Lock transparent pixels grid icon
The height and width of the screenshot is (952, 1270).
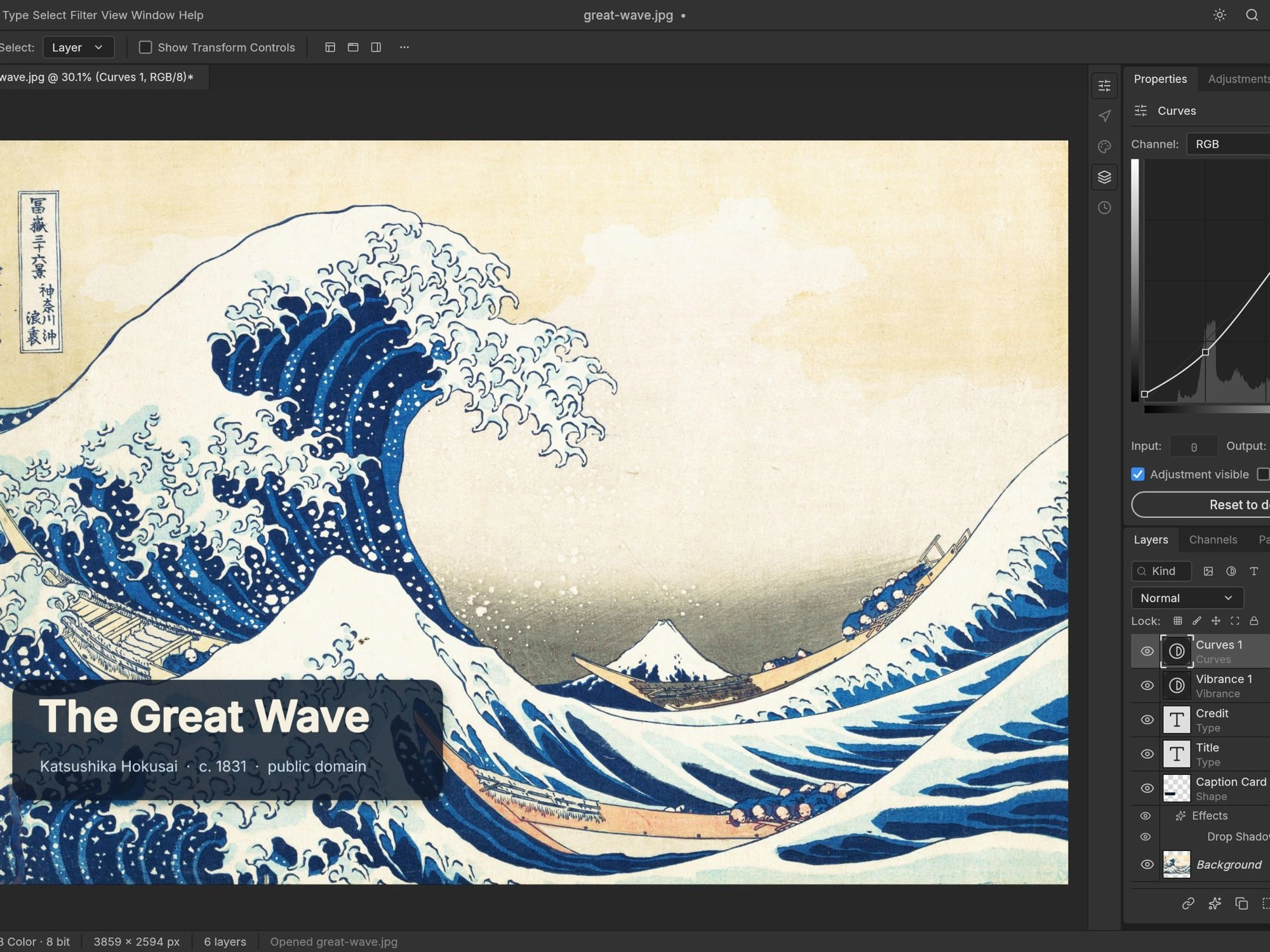click(x=1177, y=621)
